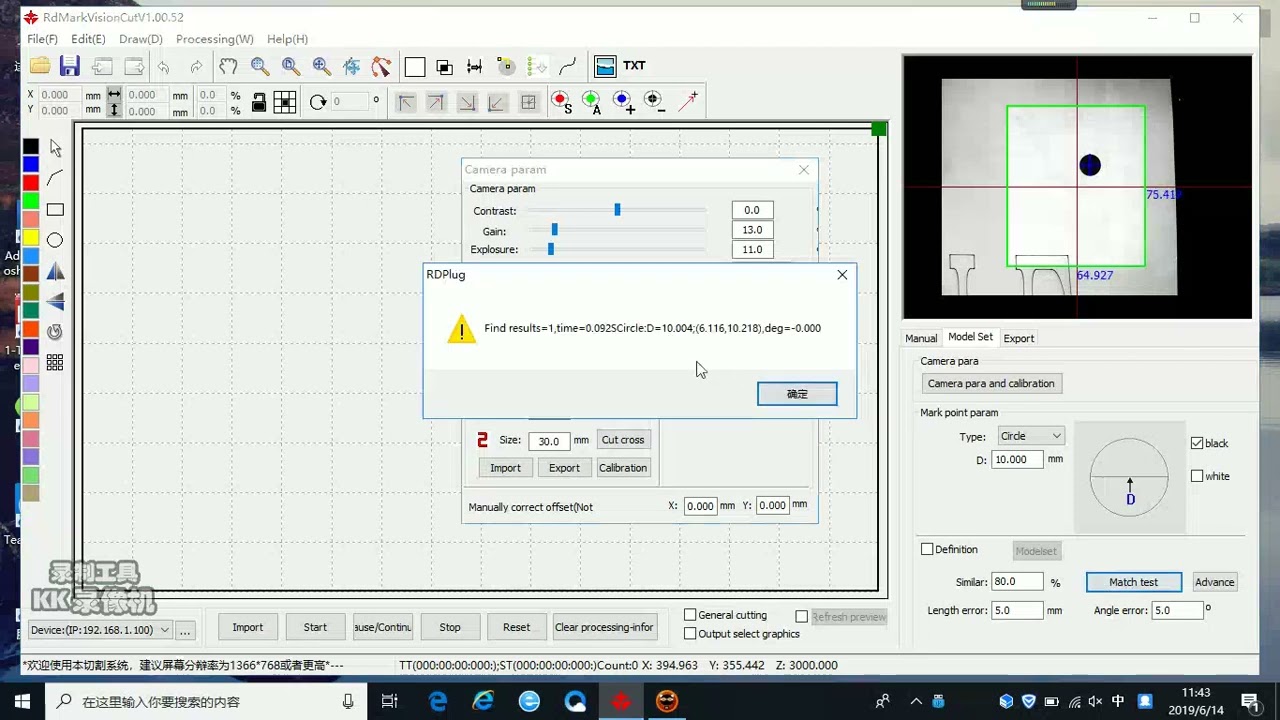This screenshot has width=1280, height=720.
Task: Select the pan hand tool
Action: pyautogui.click(x=228, y=66)
